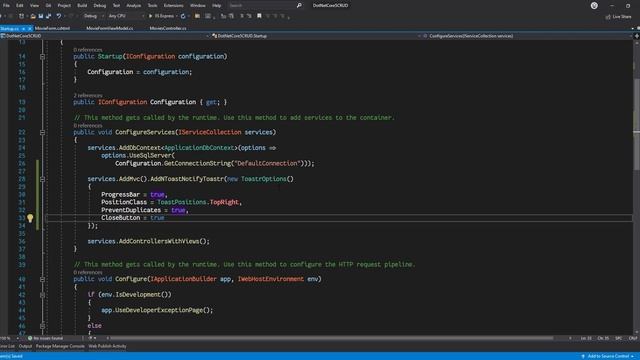
Task: Click the AddControllersWithViews call in line 36
Action: click(x=160, y=241)
